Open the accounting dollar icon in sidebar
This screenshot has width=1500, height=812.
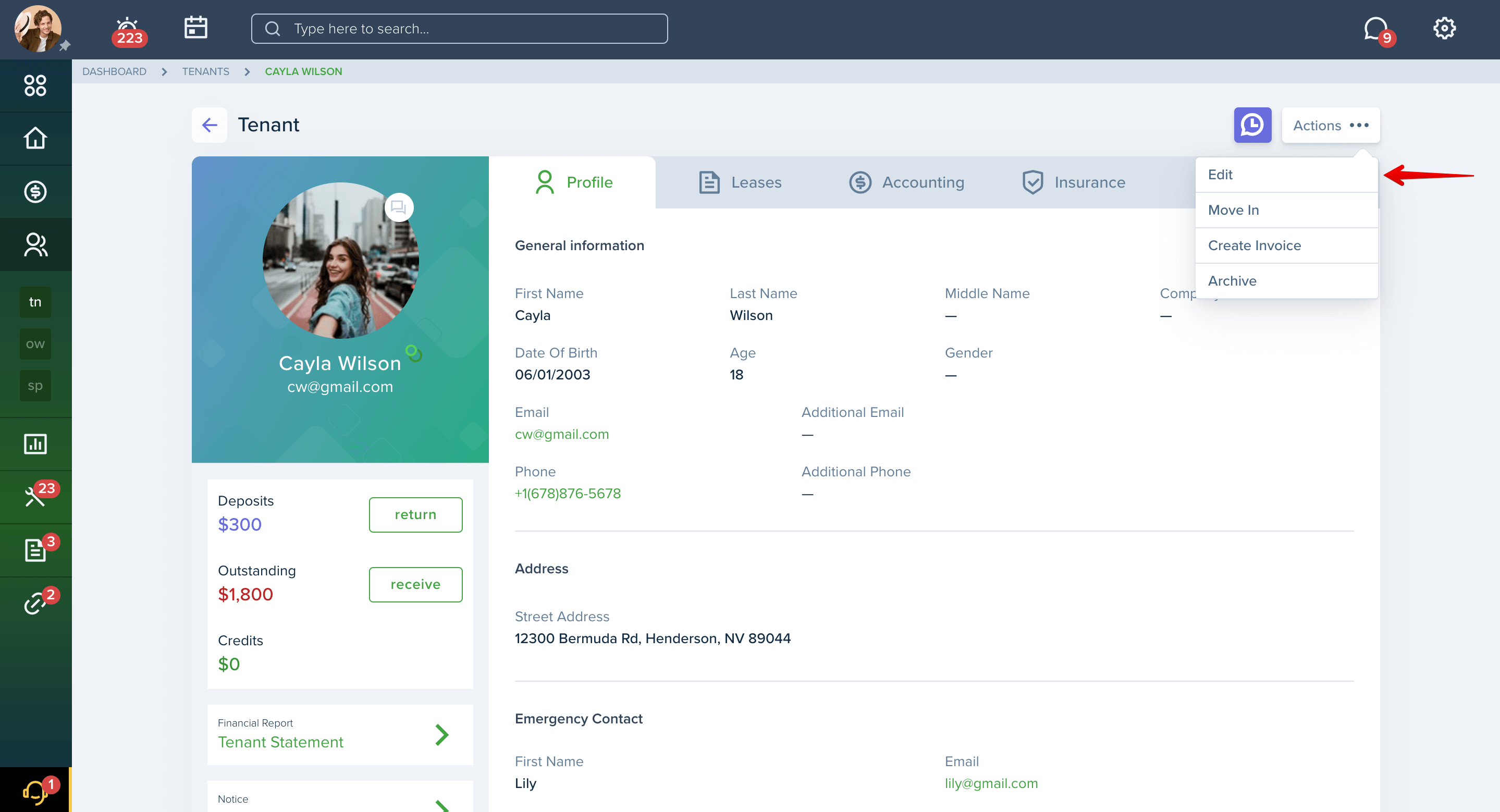35,191
